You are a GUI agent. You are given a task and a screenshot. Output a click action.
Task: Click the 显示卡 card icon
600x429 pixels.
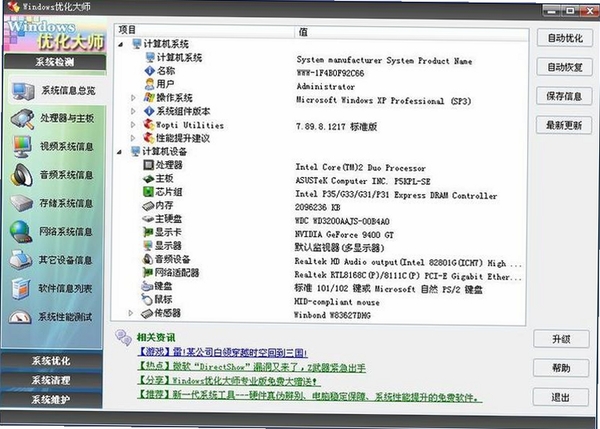[x=148, y=232]
